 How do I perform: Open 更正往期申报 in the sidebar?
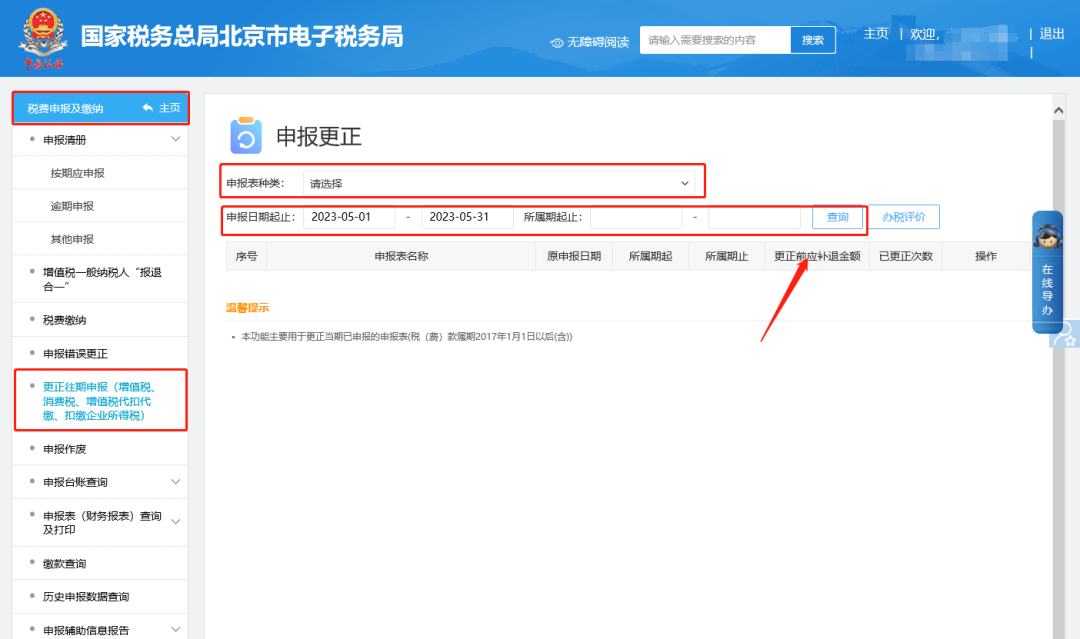click(x=100, y=400)
